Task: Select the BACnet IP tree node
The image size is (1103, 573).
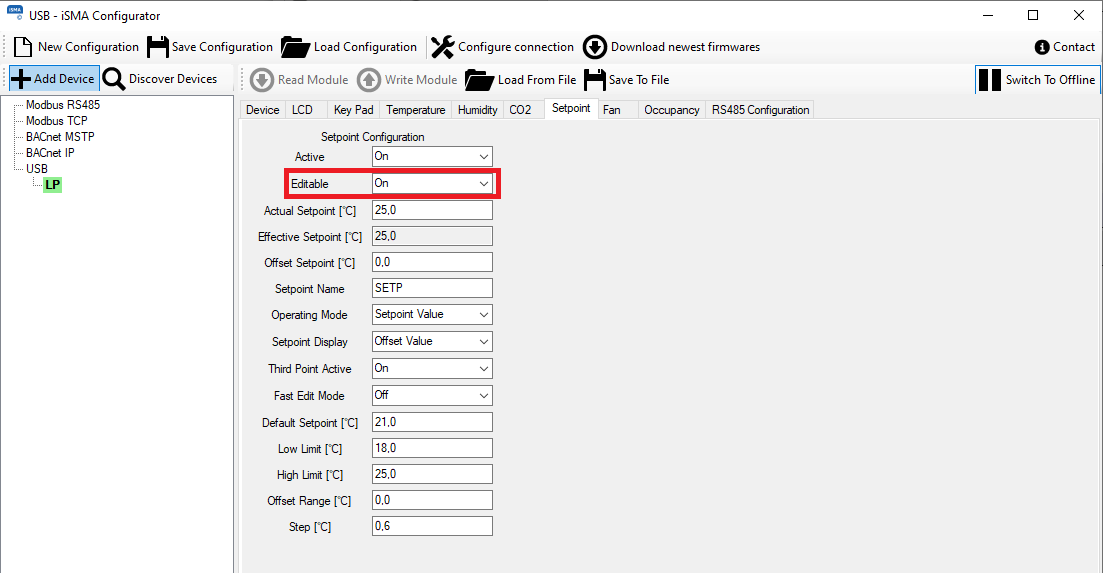Action: (50, 153)
